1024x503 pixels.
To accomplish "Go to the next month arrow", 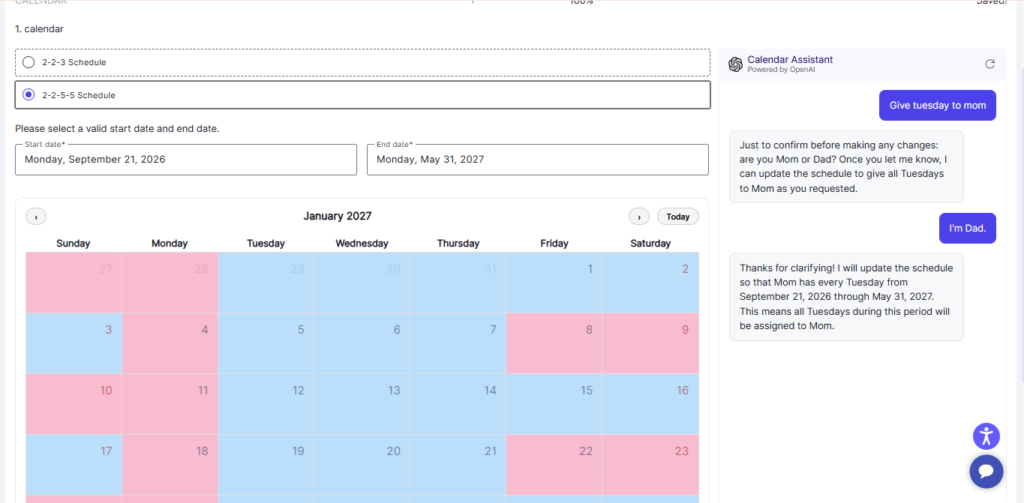I will (x=639, y=216).
